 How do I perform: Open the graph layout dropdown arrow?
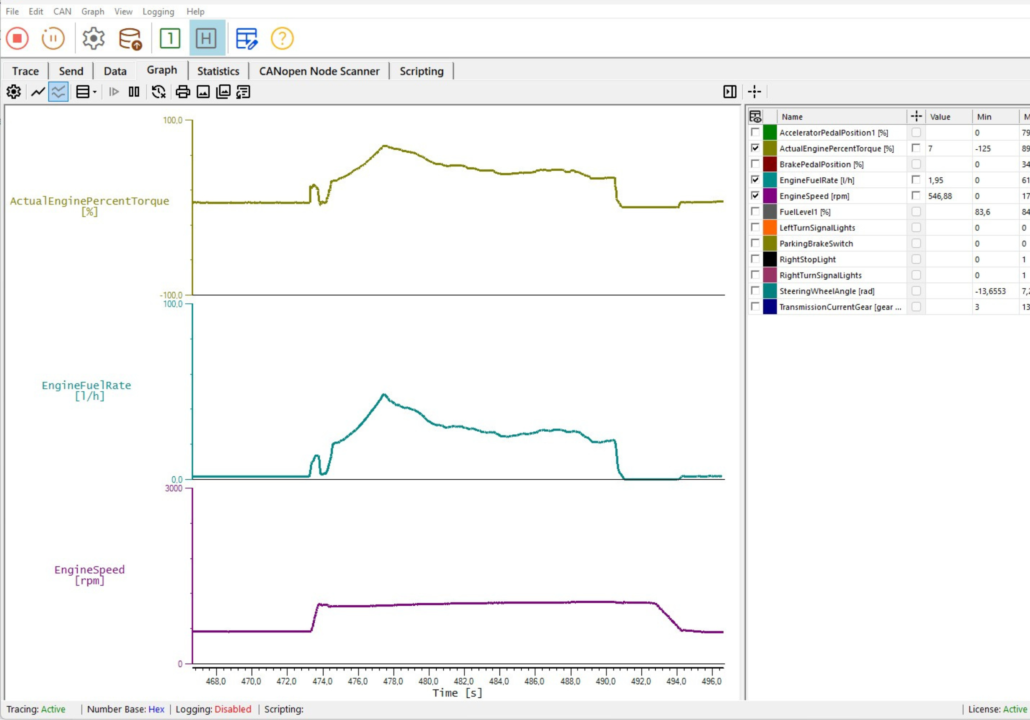click(x=95, y=92)
